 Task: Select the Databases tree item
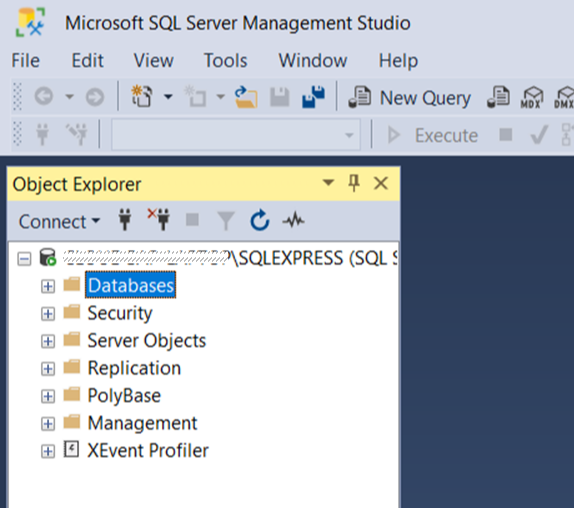coord(131,285)
